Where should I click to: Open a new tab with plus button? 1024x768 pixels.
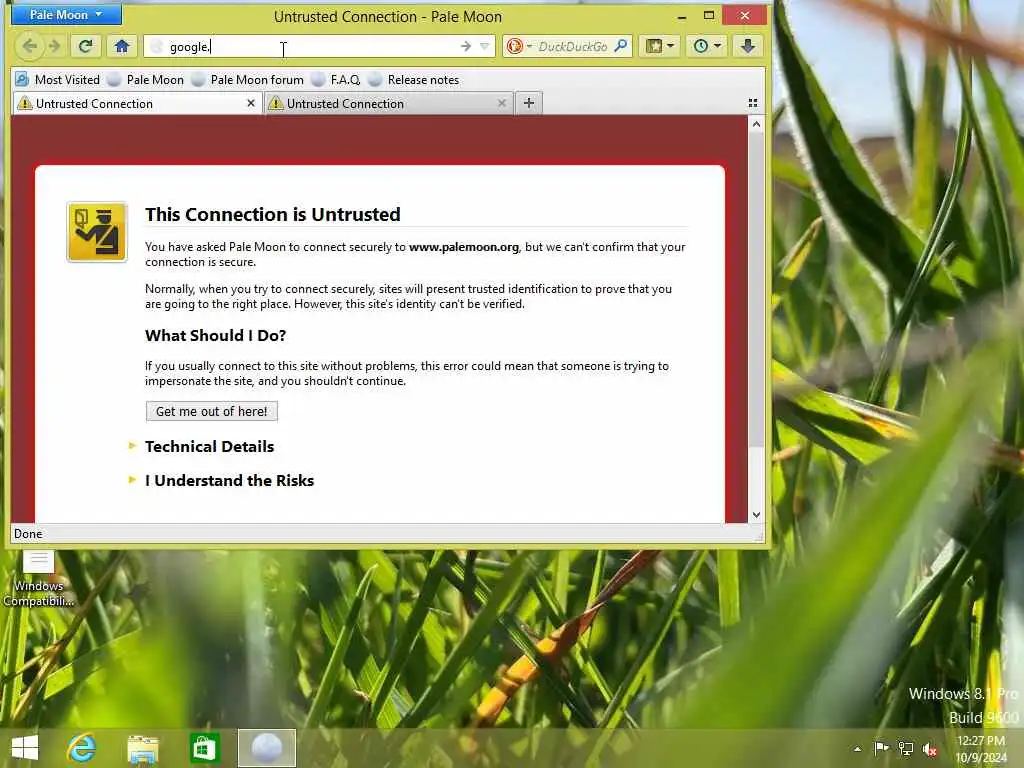[x=529, y=103]
